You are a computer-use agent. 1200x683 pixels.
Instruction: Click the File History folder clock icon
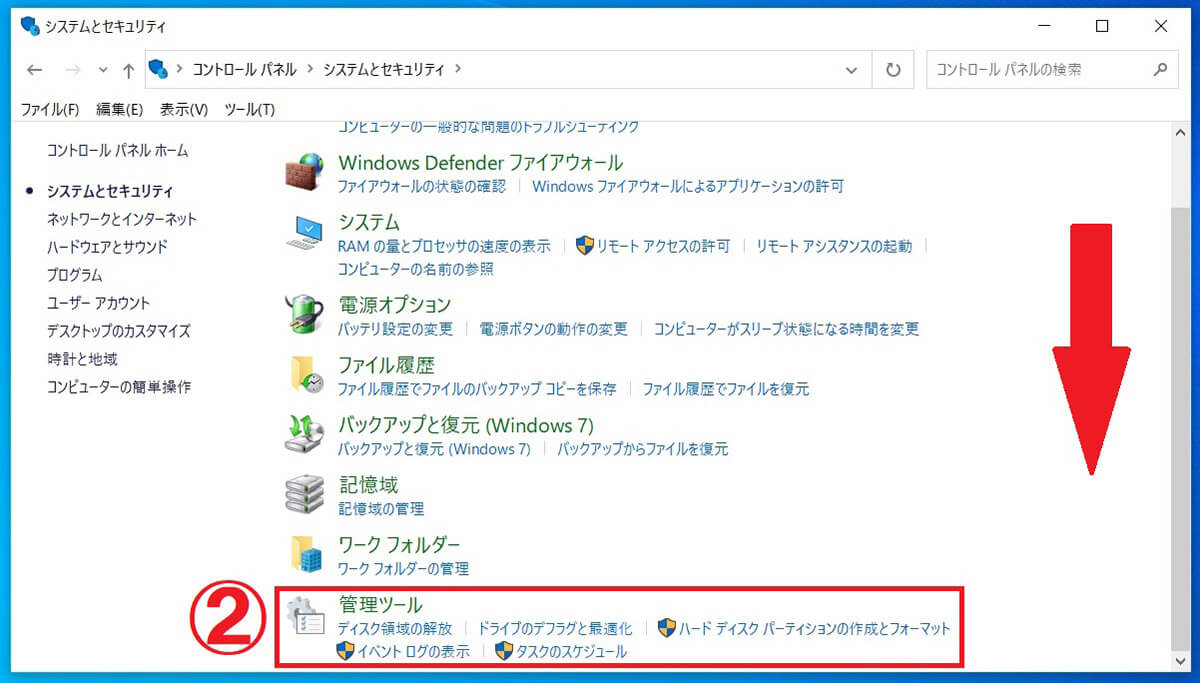pyautogui.click(x=305, y=374)
